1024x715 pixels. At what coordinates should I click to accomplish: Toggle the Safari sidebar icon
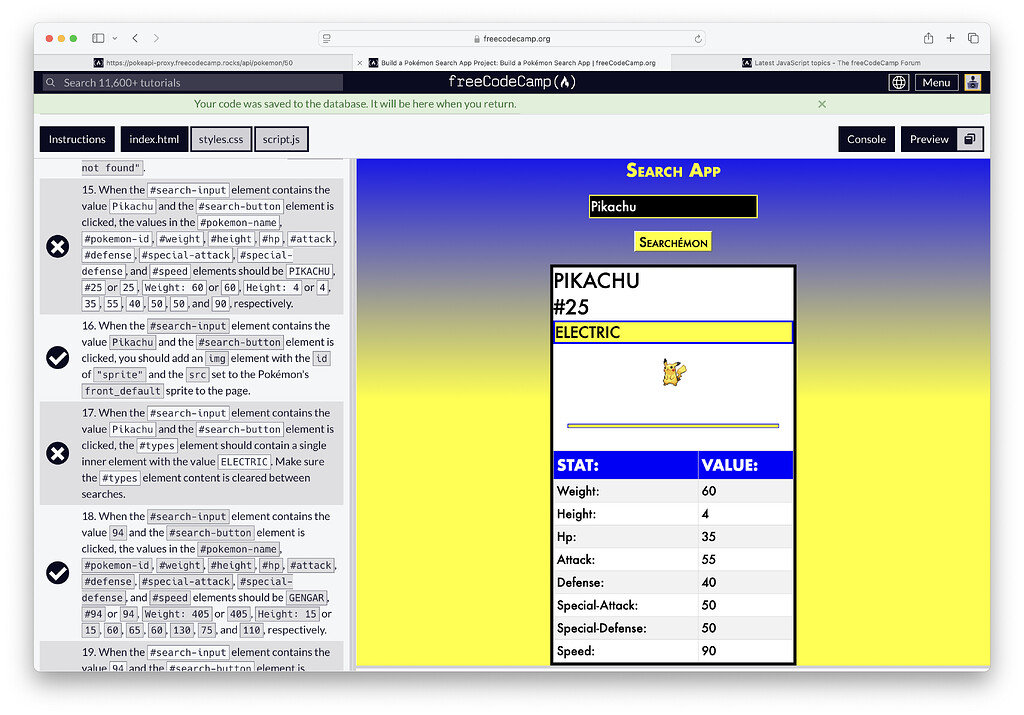(96, 37)
